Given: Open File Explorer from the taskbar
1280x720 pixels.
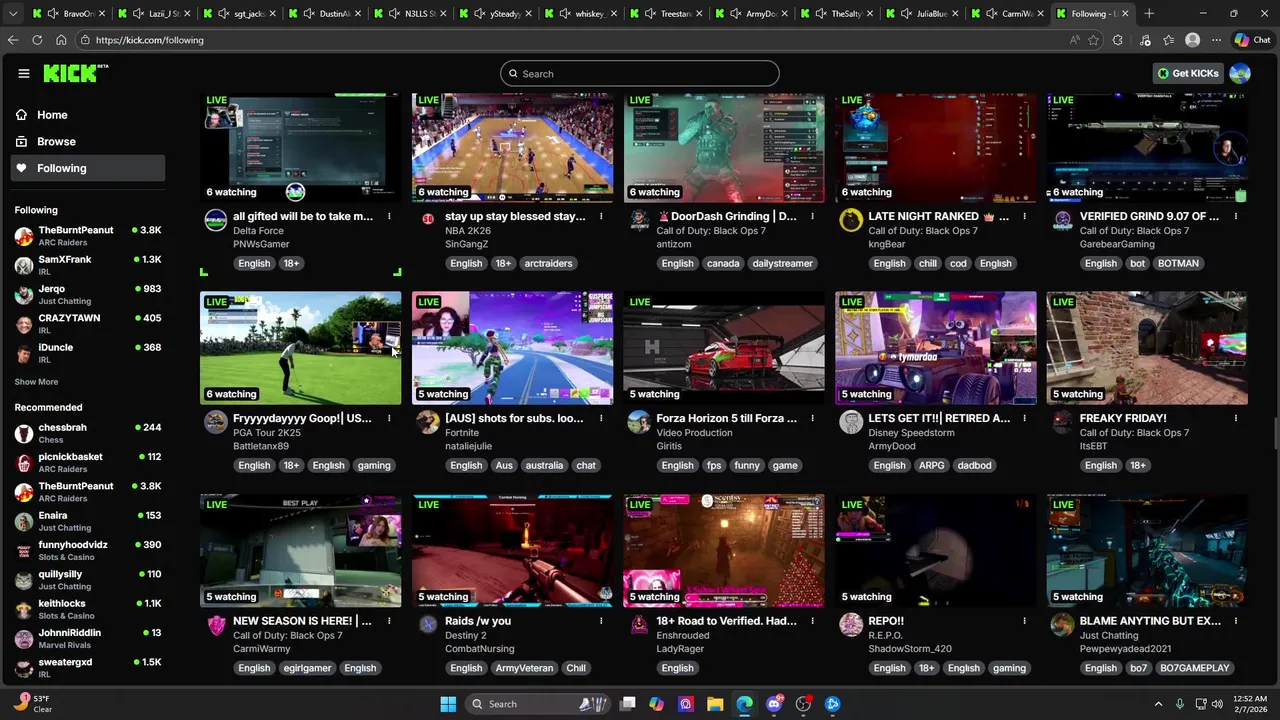Looking at the screenshot, I should [715, 704].
